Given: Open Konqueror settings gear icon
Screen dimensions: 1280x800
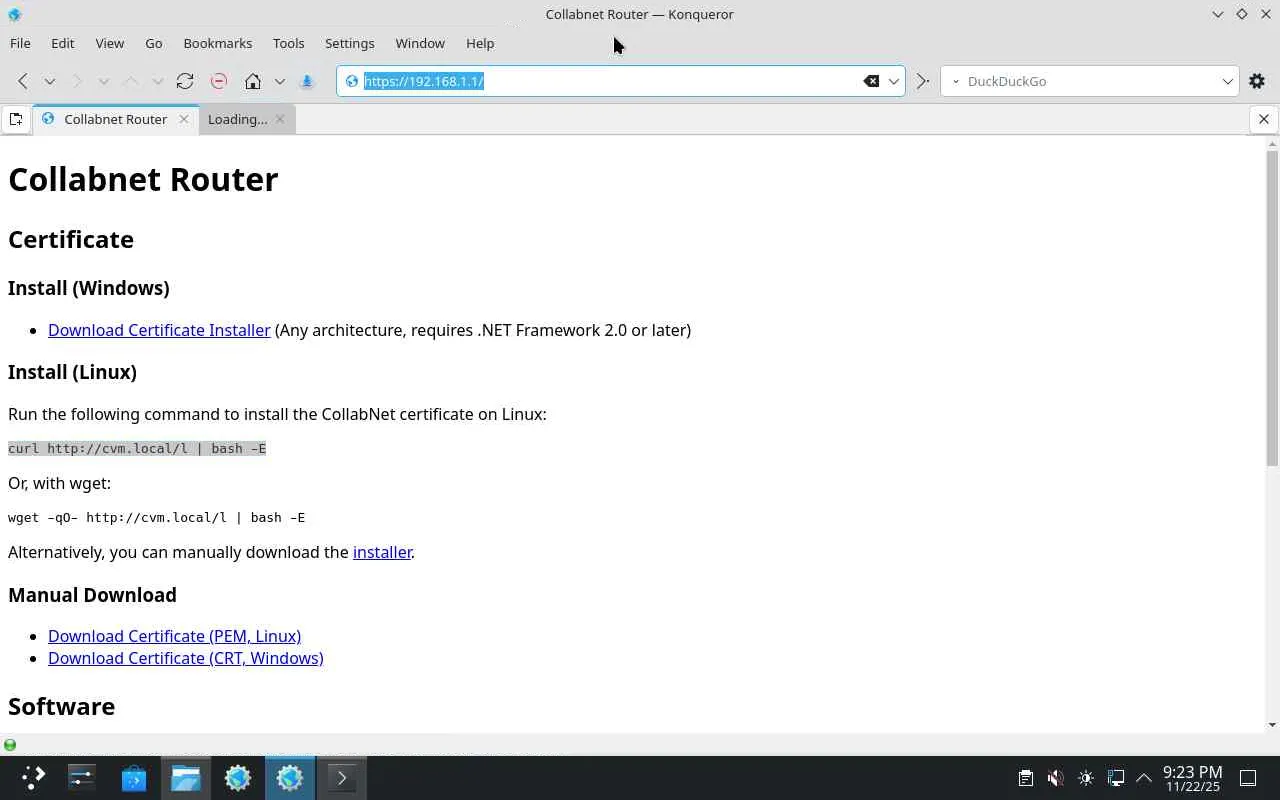Looking at the screenshot, I should point(1258,81).
